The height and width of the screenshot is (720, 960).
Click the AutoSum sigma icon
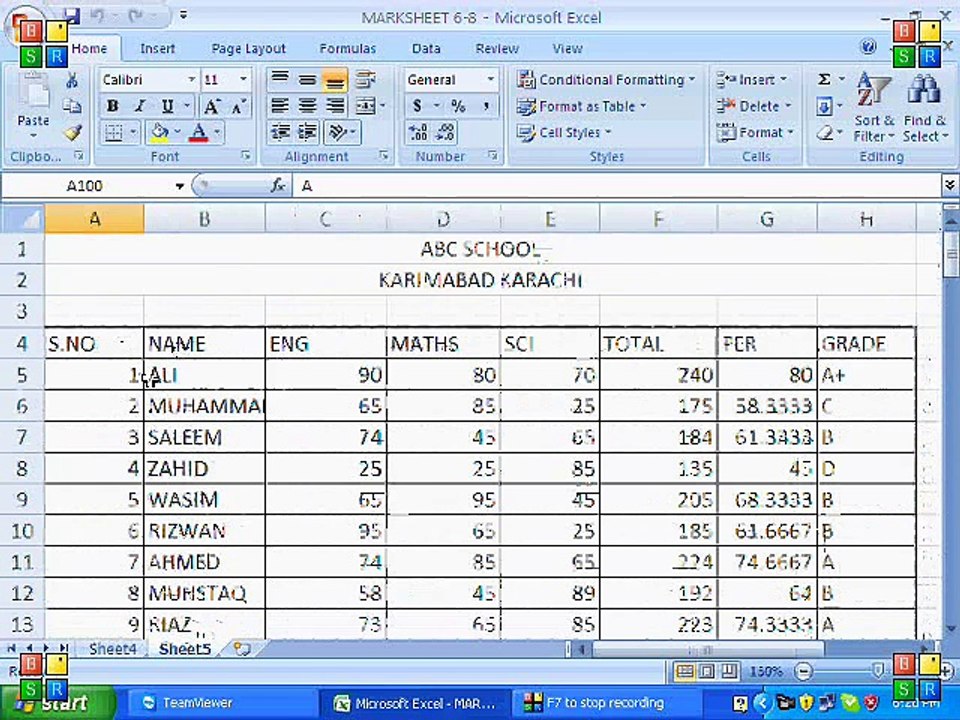coord(825,80)
